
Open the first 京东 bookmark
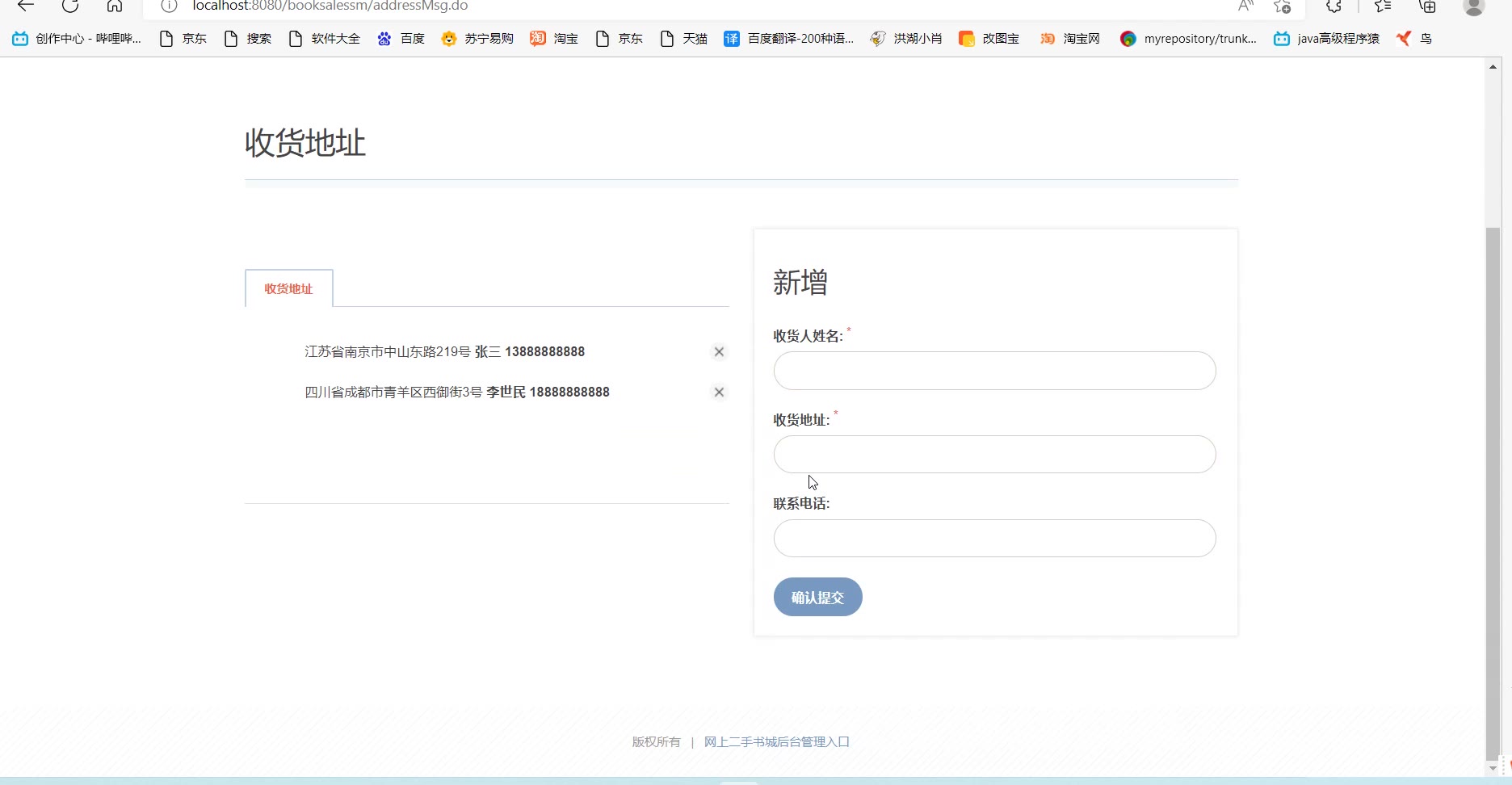click(183, 38)
